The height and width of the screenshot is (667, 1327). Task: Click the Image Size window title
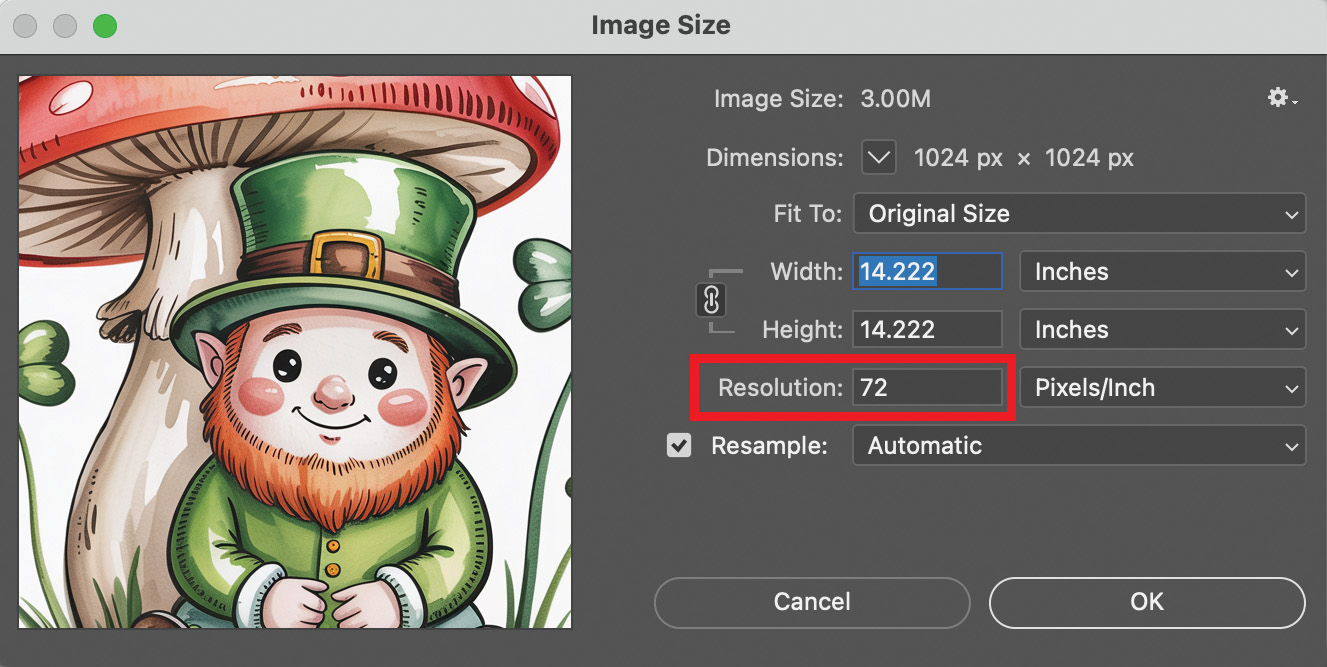(661, 26)
